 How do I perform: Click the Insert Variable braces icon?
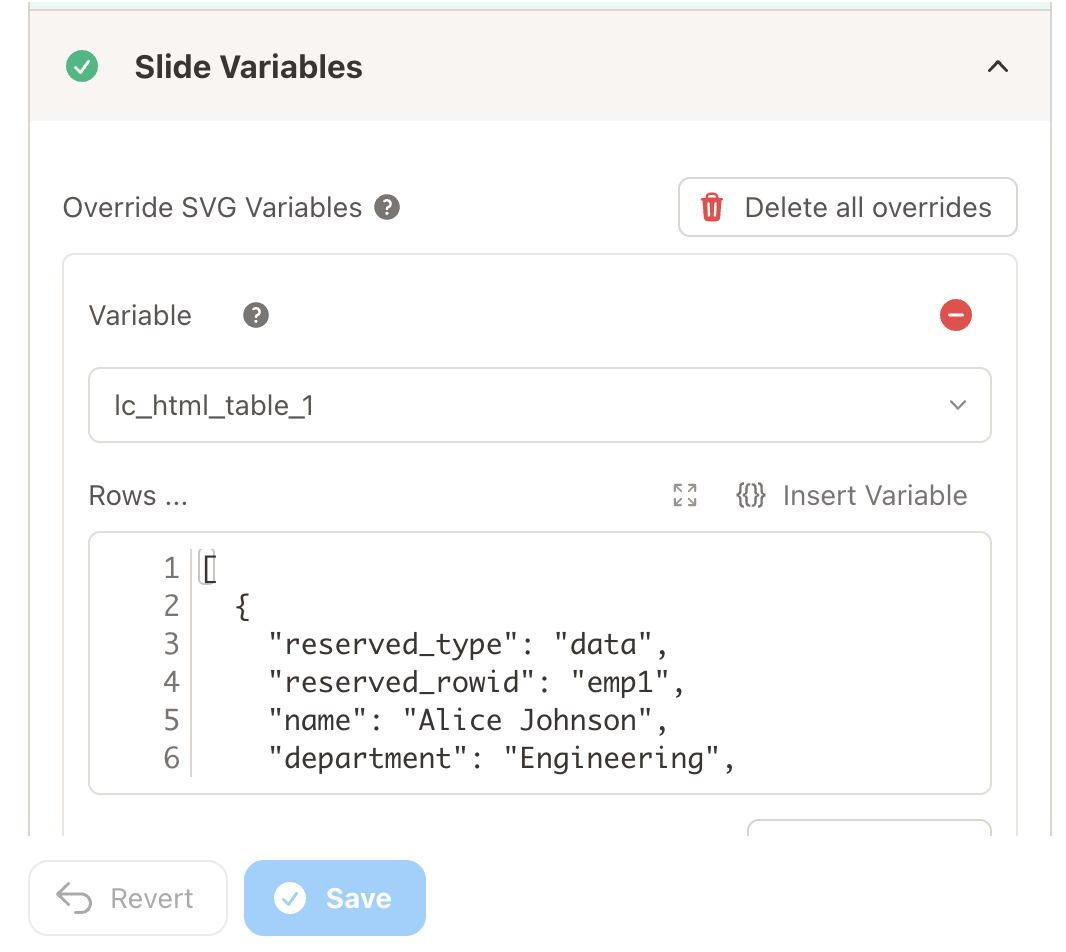pyautogui.click(x=751, y=495)
